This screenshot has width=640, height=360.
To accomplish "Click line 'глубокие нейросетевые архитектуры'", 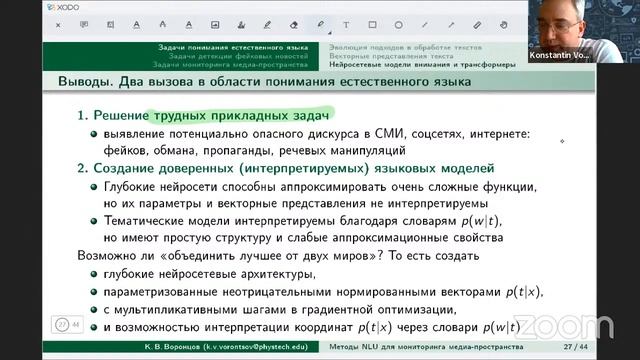I will click(x=209, y=274).
